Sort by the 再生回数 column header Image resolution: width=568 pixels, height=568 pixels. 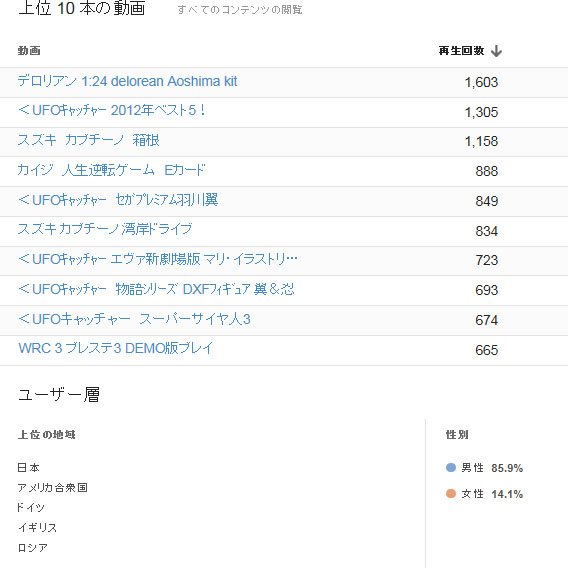[x=461, y=51]
